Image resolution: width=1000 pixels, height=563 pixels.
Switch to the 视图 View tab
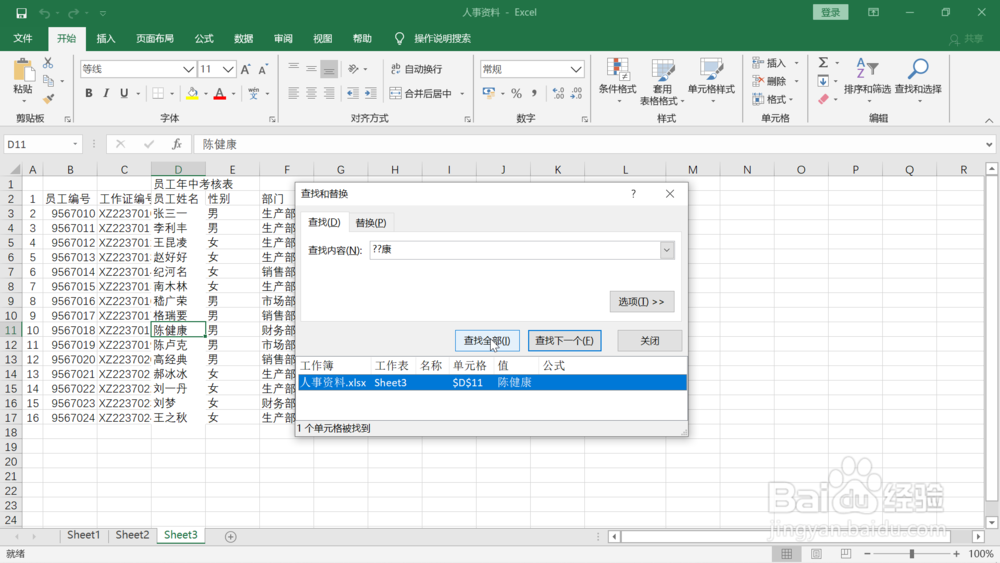(x=323, y=39)
